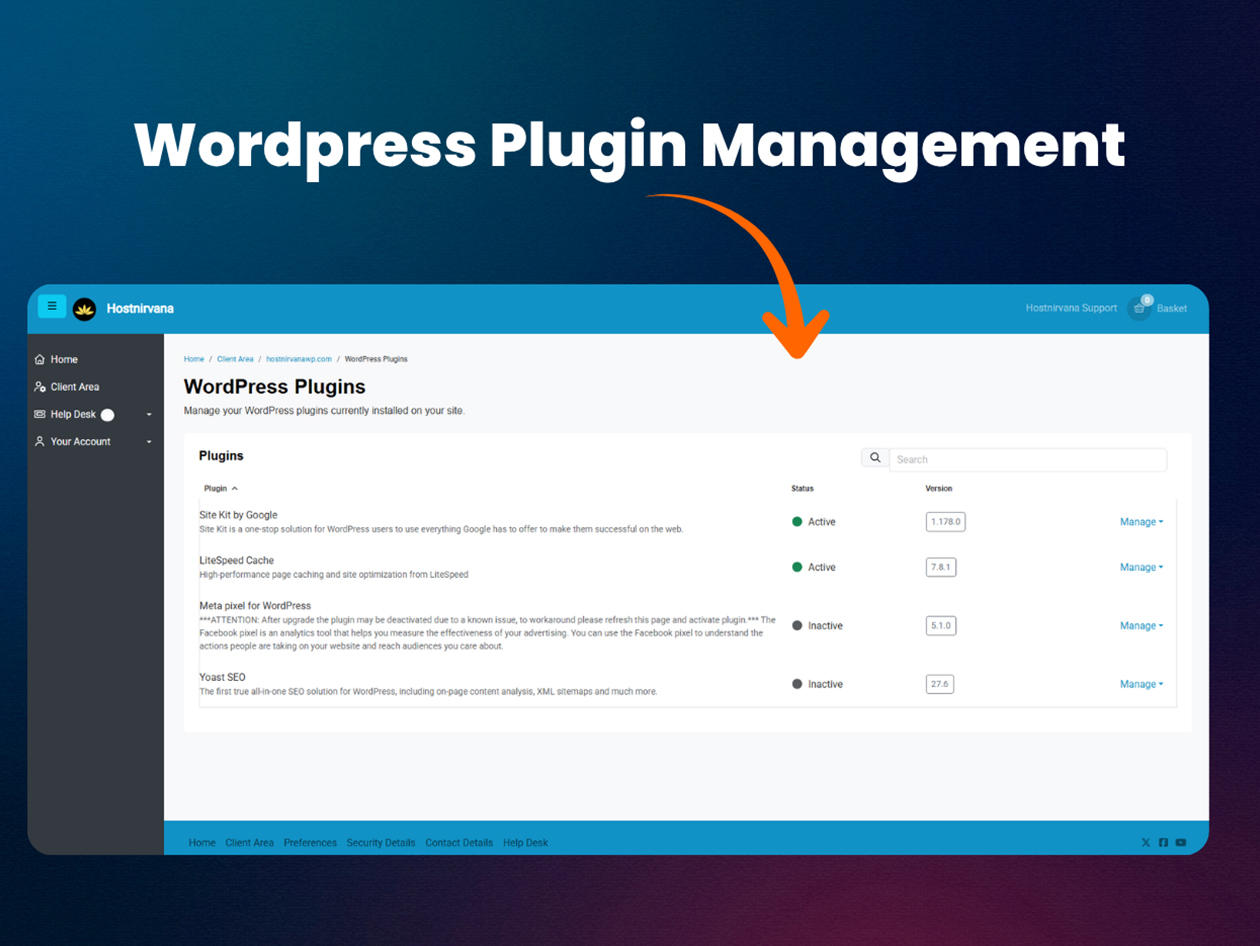This screenshot has height=946, width=1260.
Task: Click the Client Area people icon
Action: 40,387
